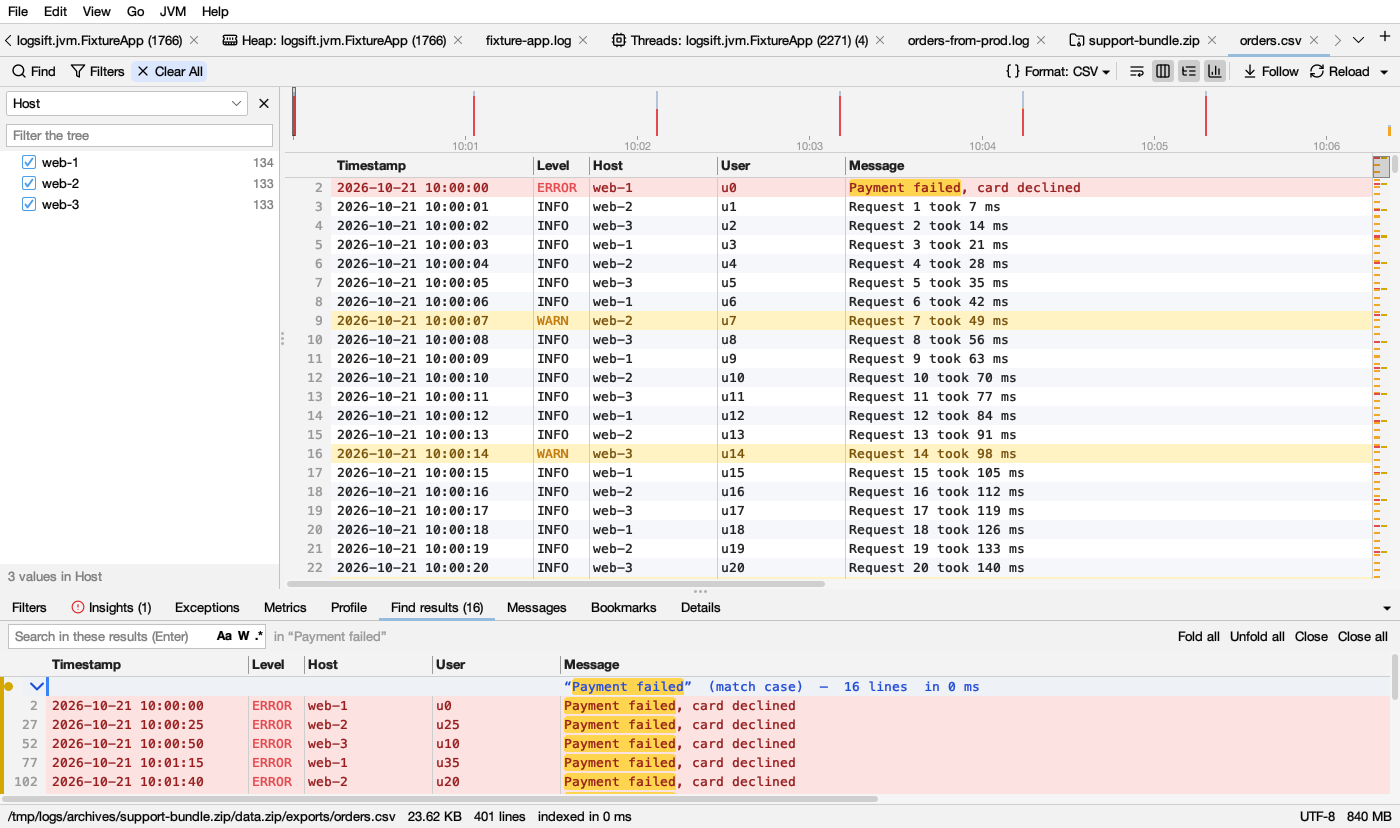Switch to the Insights (1) tab

111,607
